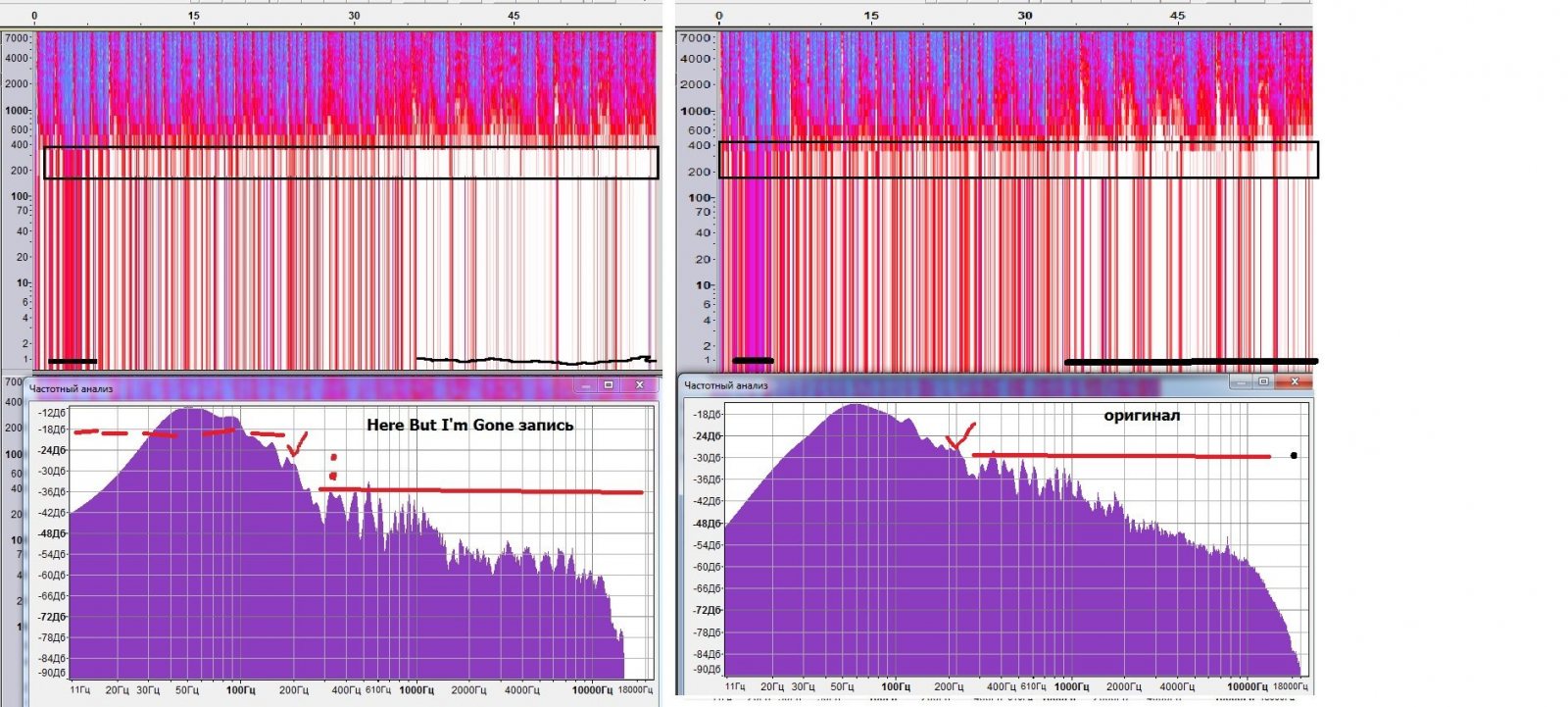Click the 30 second mark on left timeline ruler
This screenshot has height=707, width=1568.
[354, 16]
